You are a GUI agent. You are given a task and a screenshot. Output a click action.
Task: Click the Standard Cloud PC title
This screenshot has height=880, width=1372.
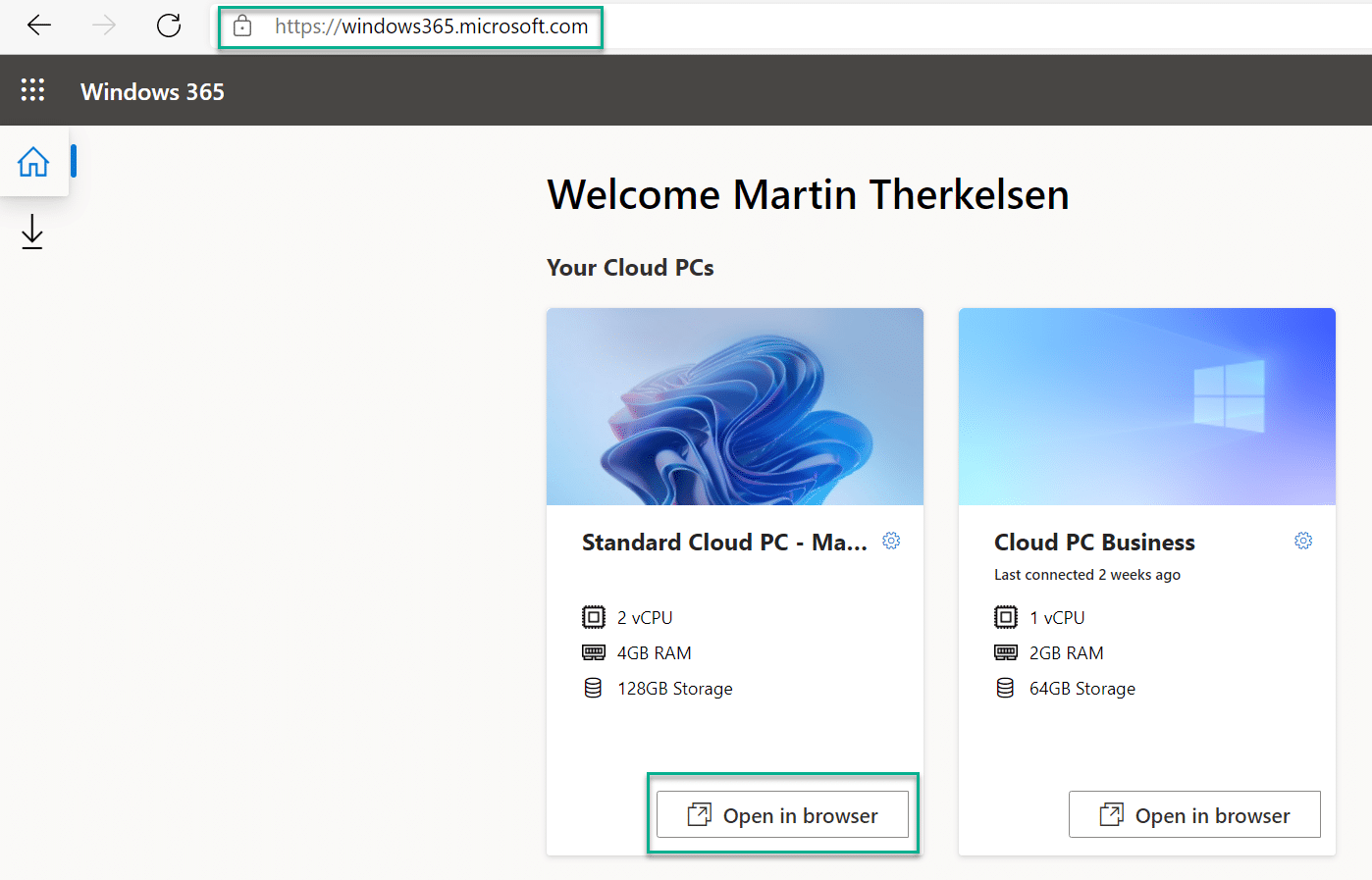pos(724,543)
